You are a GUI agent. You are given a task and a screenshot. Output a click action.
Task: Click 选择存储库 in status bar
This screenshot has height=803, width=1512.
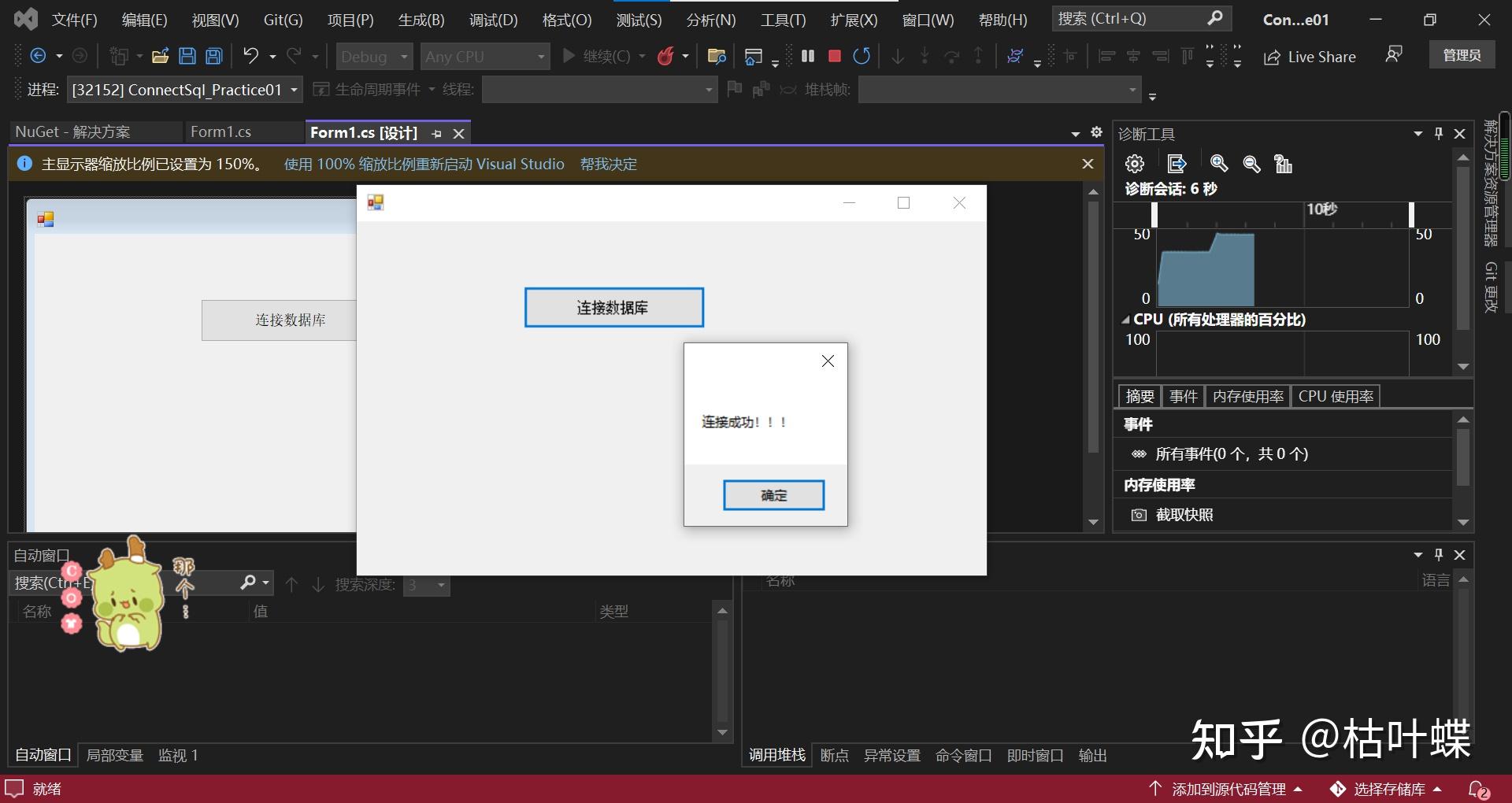click(x=1386, y=789)
